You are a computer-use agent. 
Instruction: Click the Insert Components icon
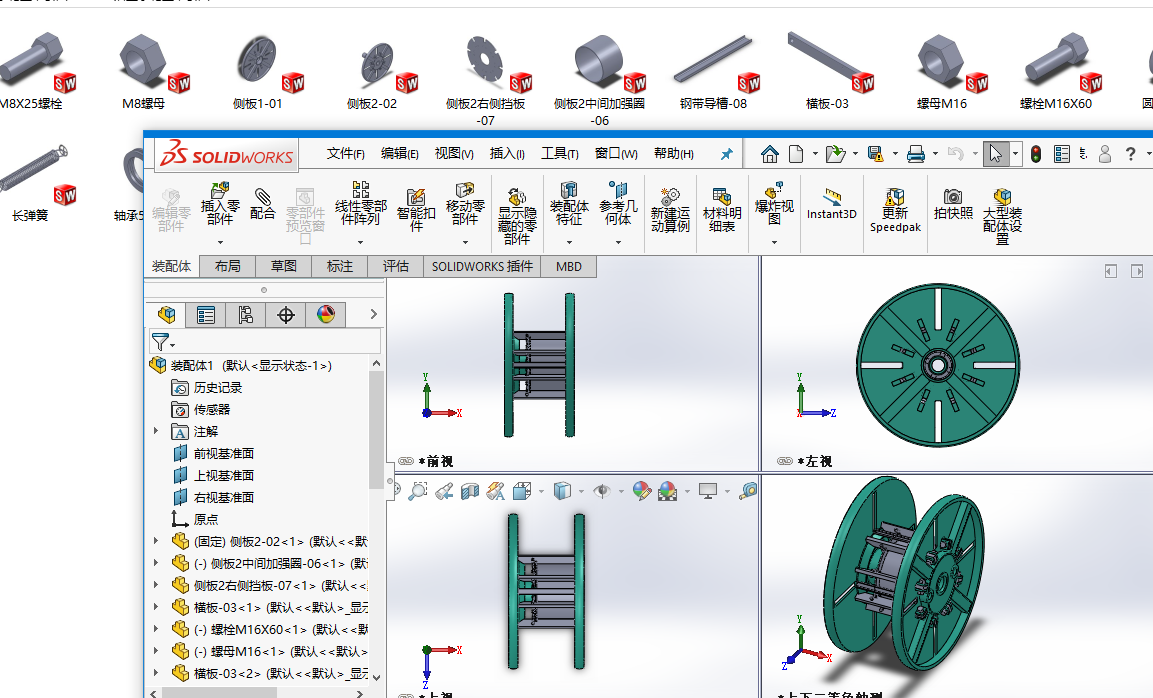pos(219,191)
